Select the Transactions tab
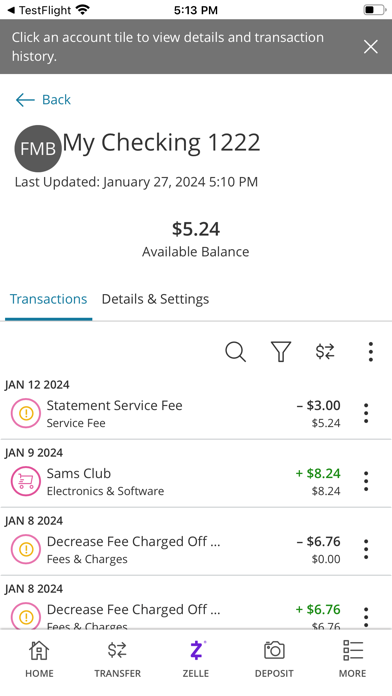 [48, 299]
